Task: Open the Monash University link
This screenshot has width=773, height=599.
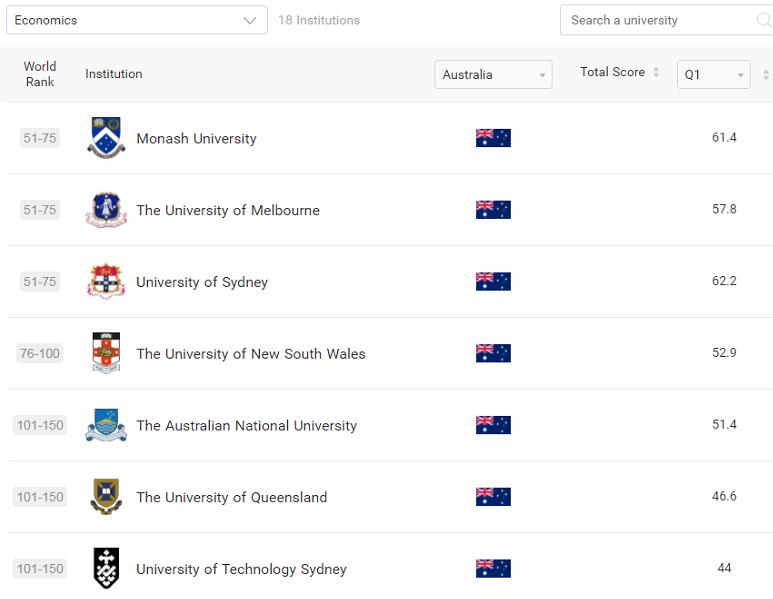Action: [x=196, y=139]
